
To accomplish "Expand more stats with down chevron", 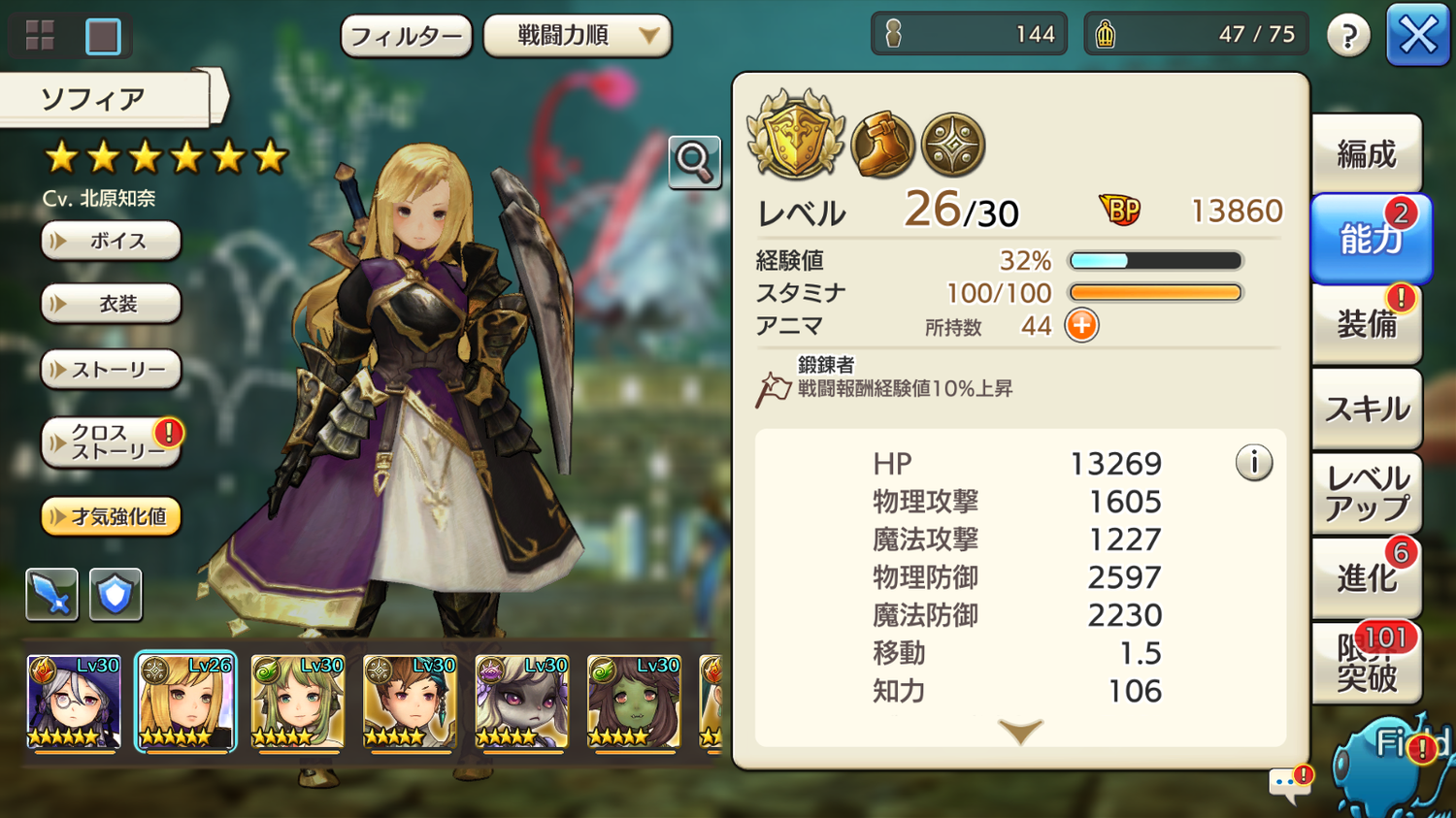I will (x=1019, y=731).
